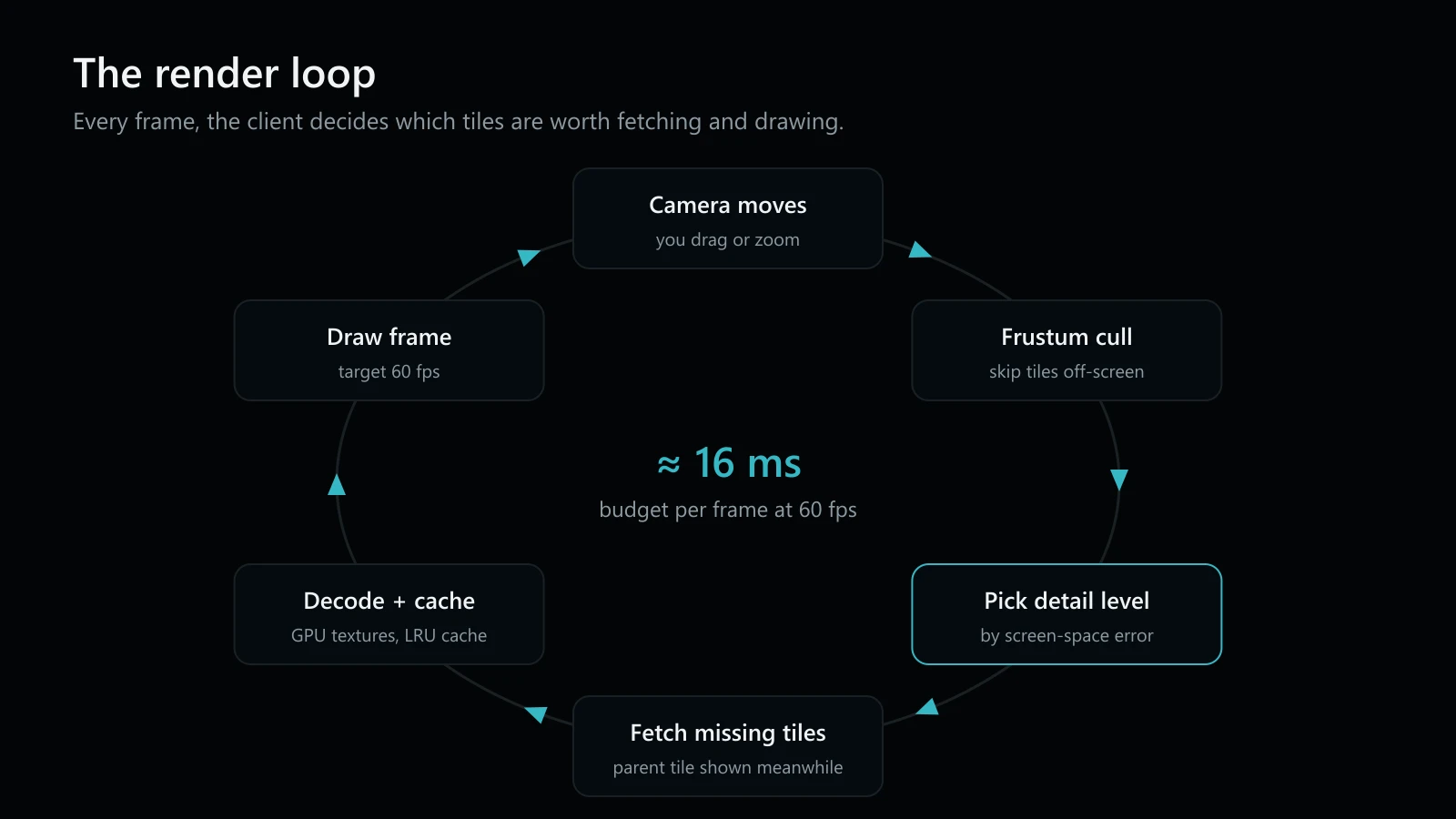Click the "budget per frame at 60 fps" caption
The width and height of the screenshot is (1456, 819).
point(728,510)
